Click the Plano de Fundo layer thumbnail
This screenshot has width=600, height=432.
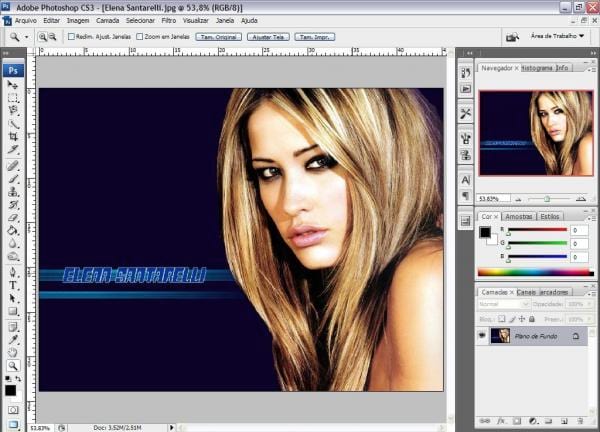(x=500, y=336)
